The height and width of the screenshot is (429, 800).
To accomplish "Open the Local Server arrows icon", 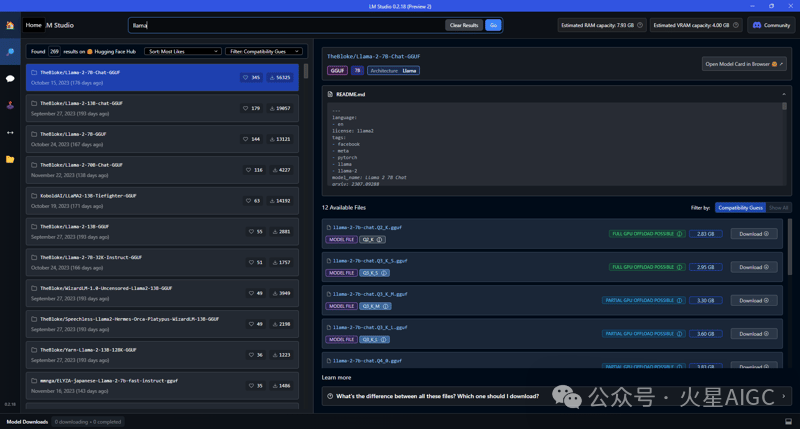I will click(x=10, y=133).
